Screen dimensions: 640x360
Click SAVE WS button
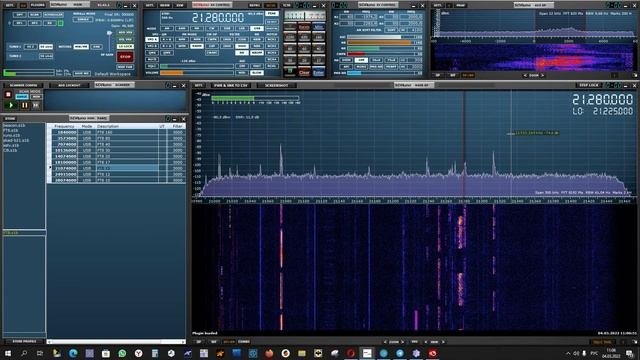(82, 73)
